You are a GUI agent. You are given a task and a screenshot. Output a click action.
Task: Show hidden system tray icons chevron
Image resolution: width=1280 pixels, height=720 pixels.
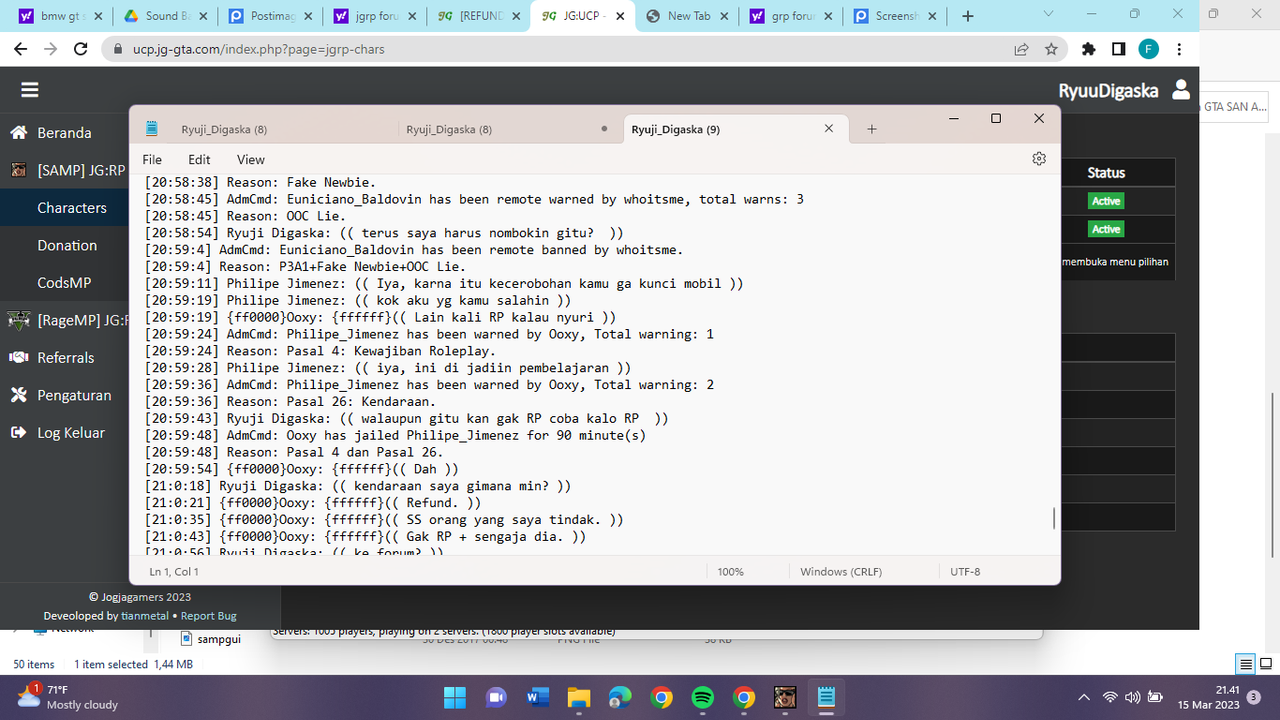coord(1084,697)
